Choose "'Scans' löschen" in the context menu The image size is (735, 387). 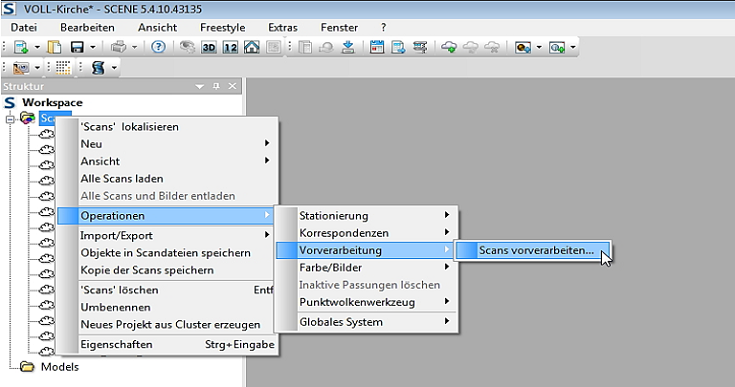pyautogui.click(x=166, y=290)
